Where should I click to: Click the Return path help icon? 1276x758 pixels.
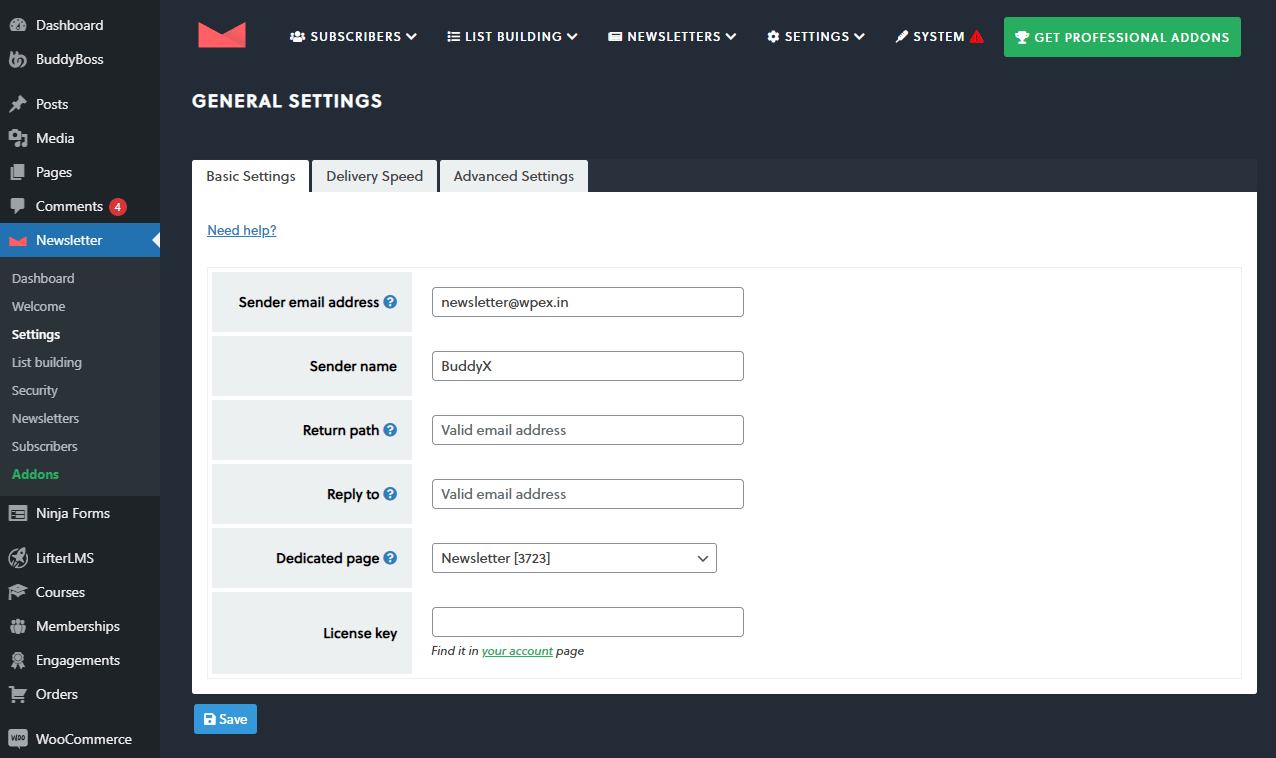pyautogui.click(x=390, y=430)
